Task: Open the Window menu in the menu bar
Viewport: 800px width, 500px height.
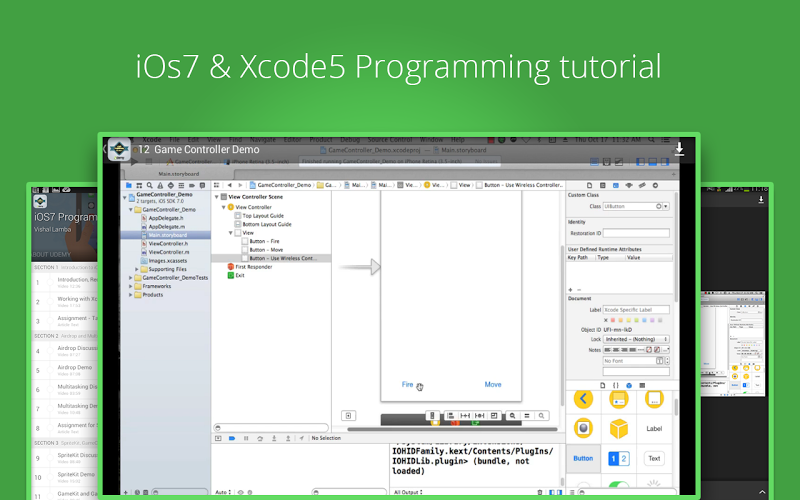Action: [431, 139]
